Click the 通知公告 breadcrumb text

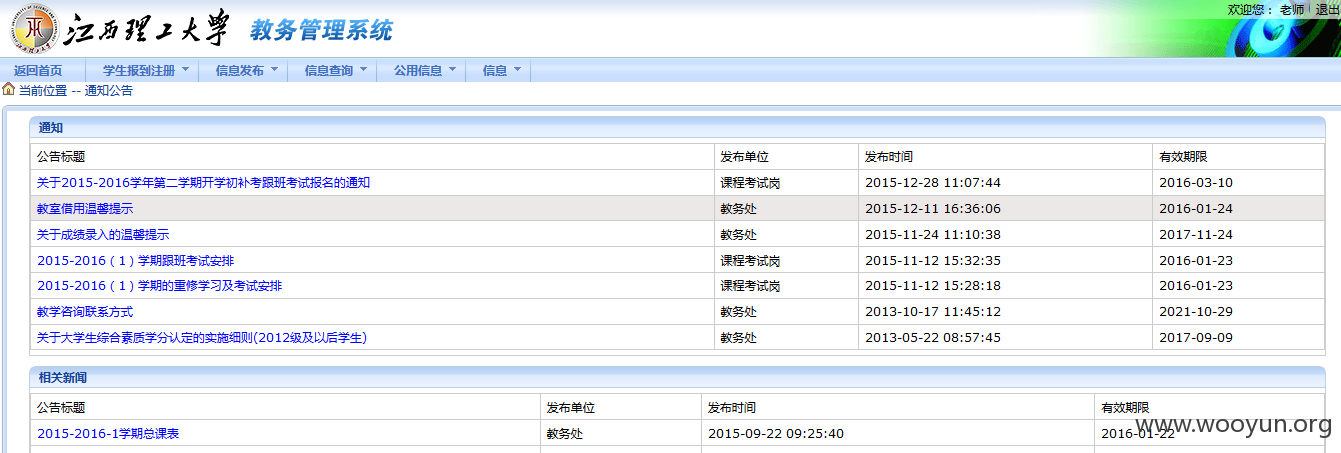click(x=109, y=90)
